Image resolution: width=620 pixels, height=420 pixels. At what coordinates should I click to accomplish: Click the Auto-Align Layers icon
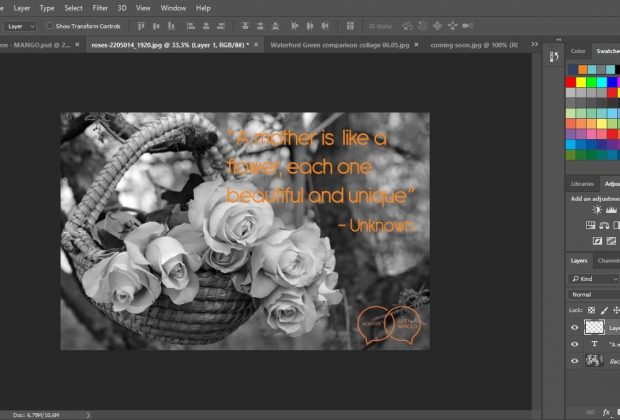click(x=350, y=26)
